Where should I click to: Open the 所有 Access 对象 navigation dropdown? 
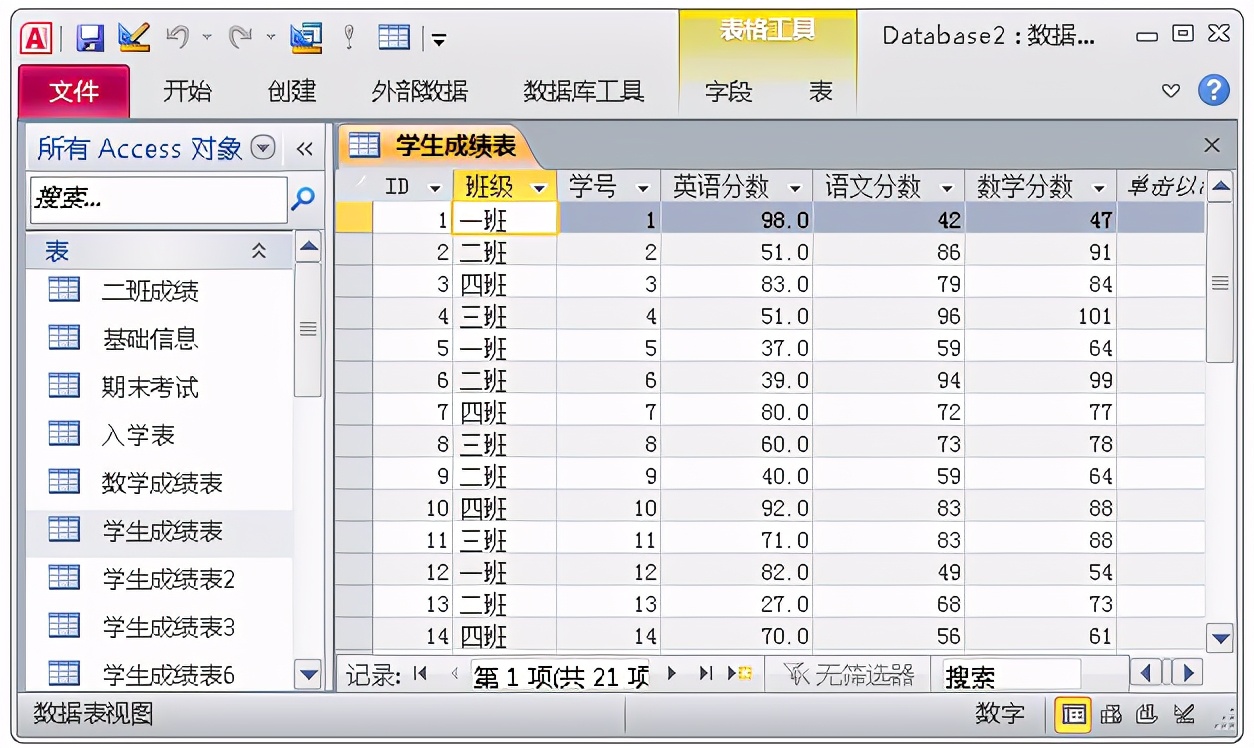[263, 149]
